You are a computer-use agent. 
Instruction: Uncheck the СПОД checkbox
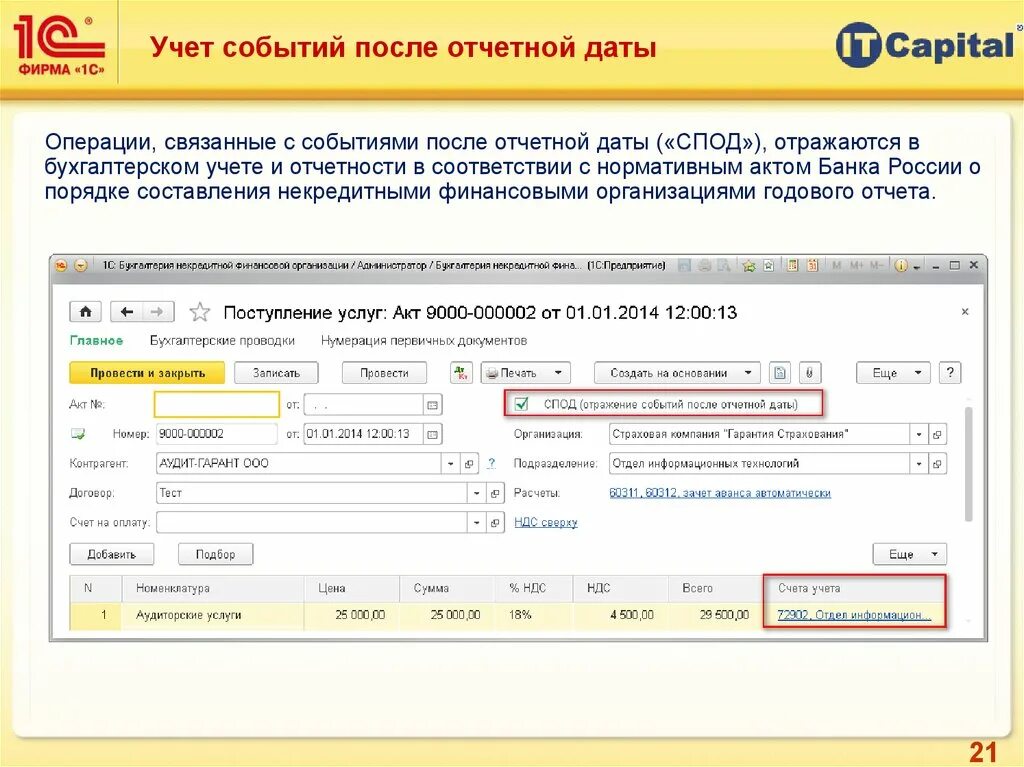(521, 404)
